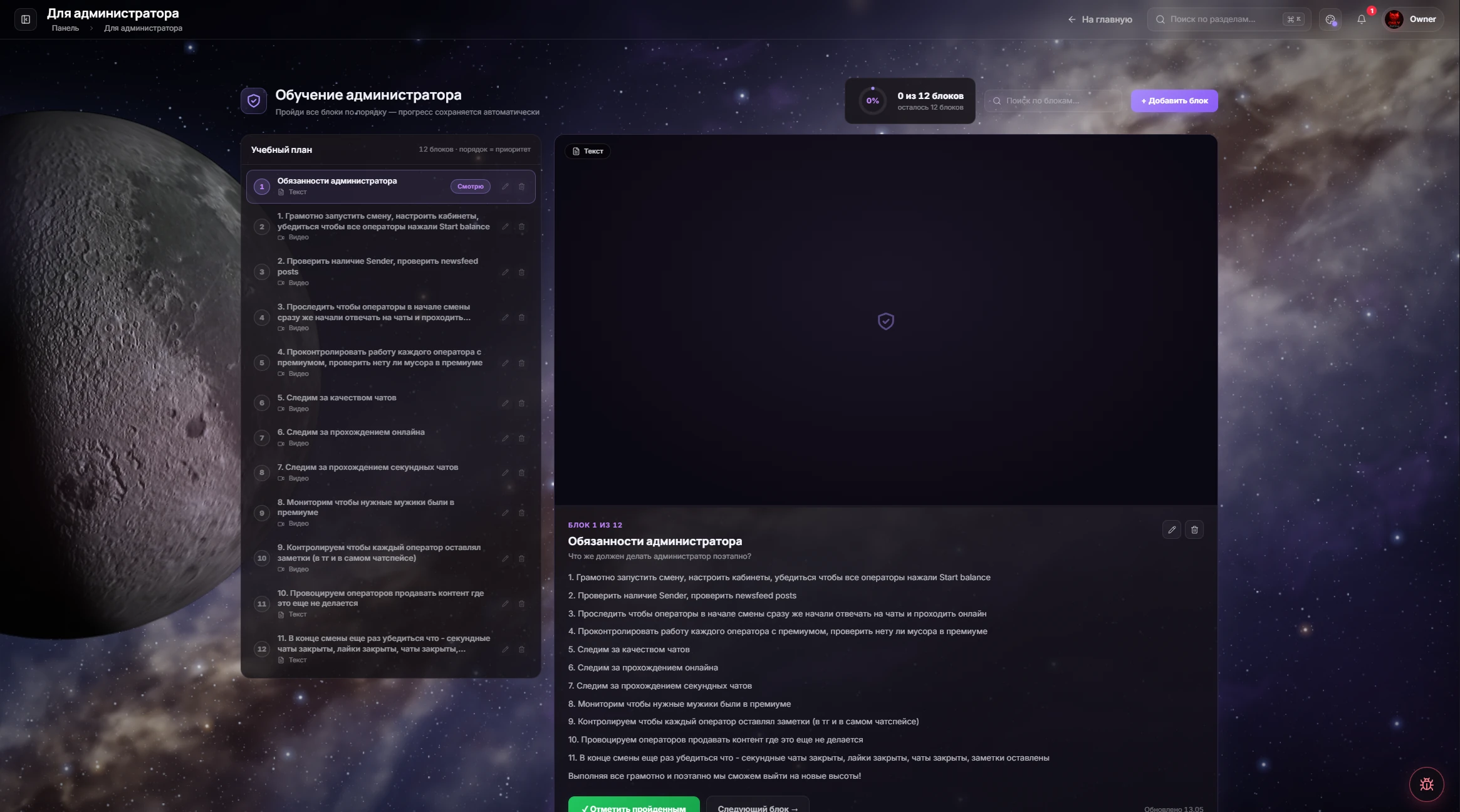This screenshot has height=812, width=1460.
Task: Open block 12 '11. В конце смены'
Action: [390, 649]
